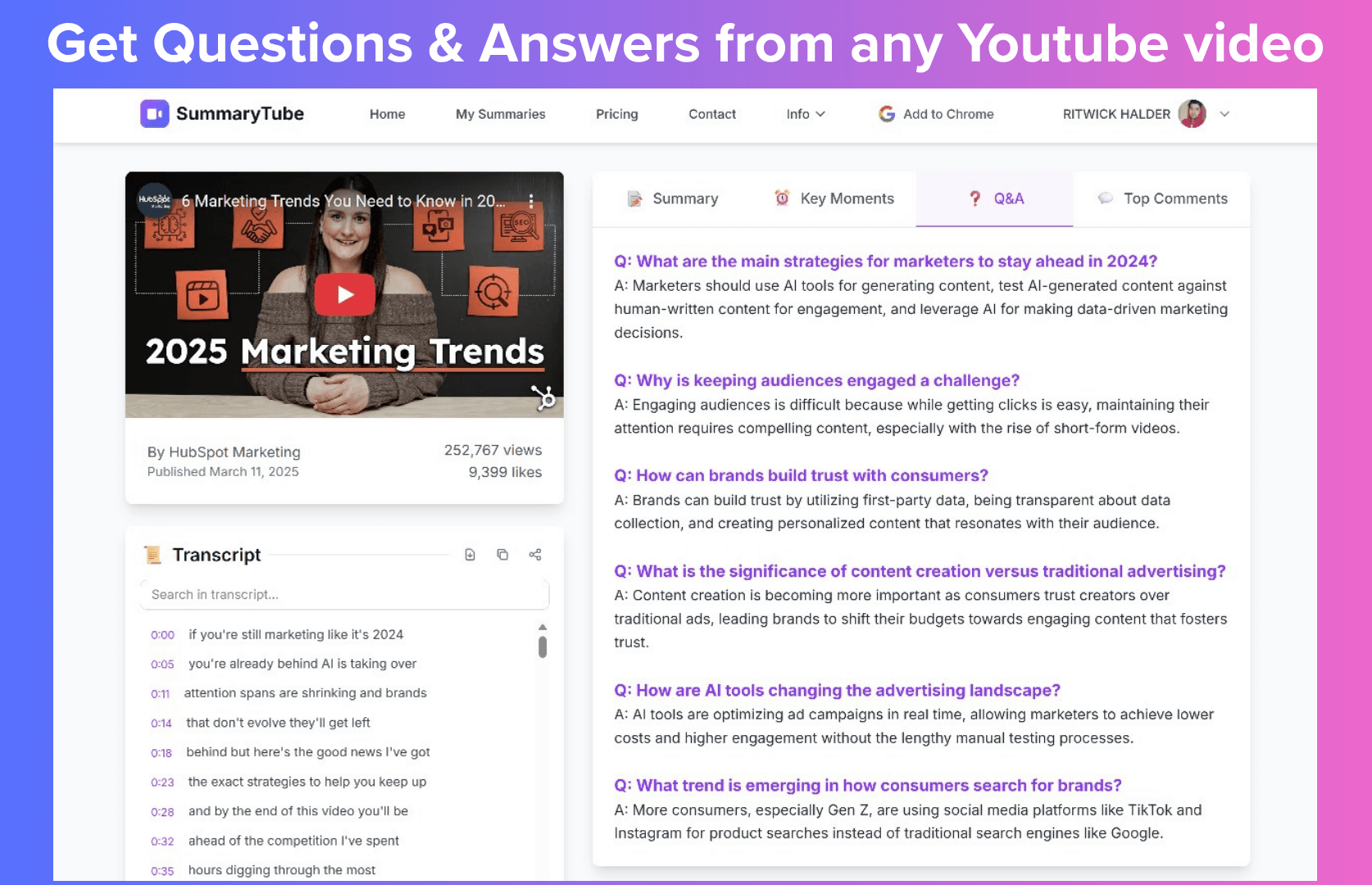Open My Summaries page
The image size is (1372, 885).
point(501,114)
